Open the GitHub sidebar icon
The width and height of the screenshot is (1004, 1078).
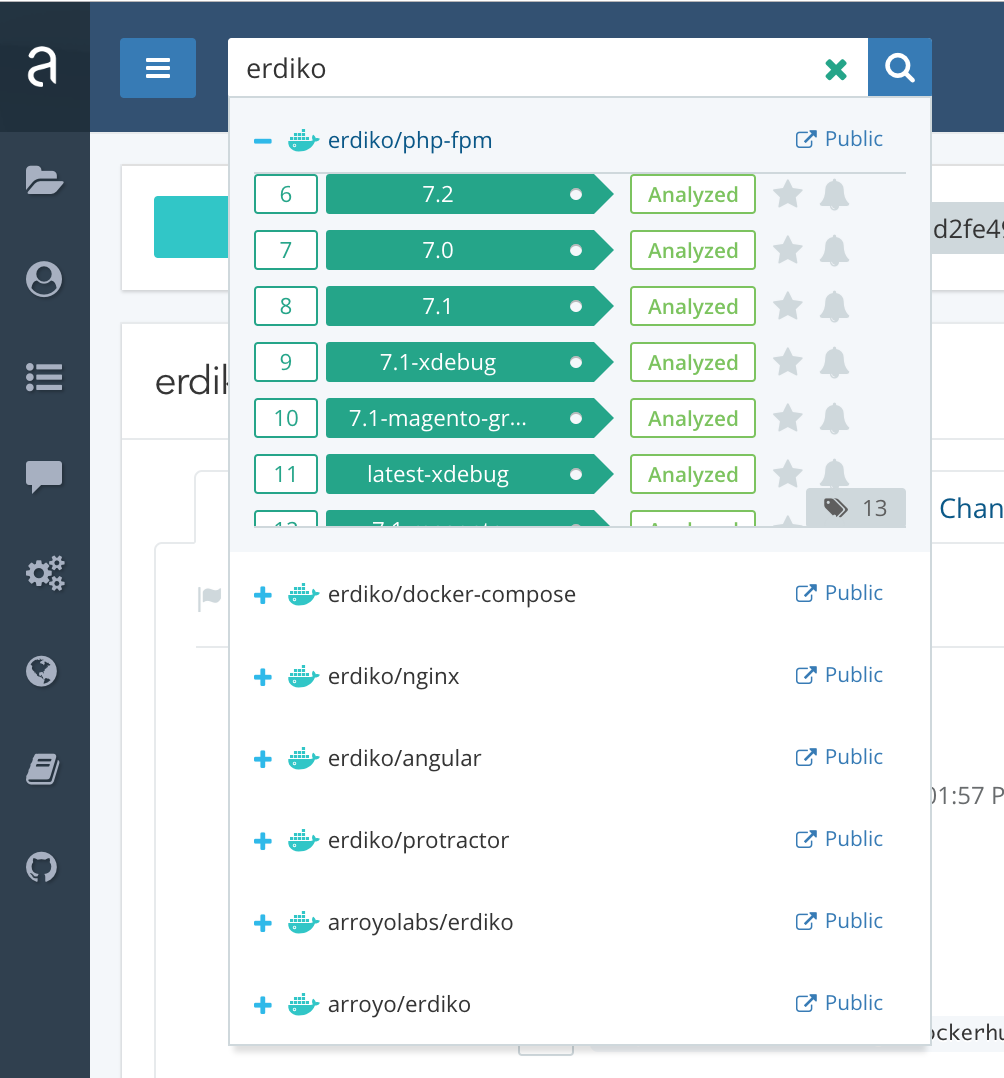click(x=42, y=868)
